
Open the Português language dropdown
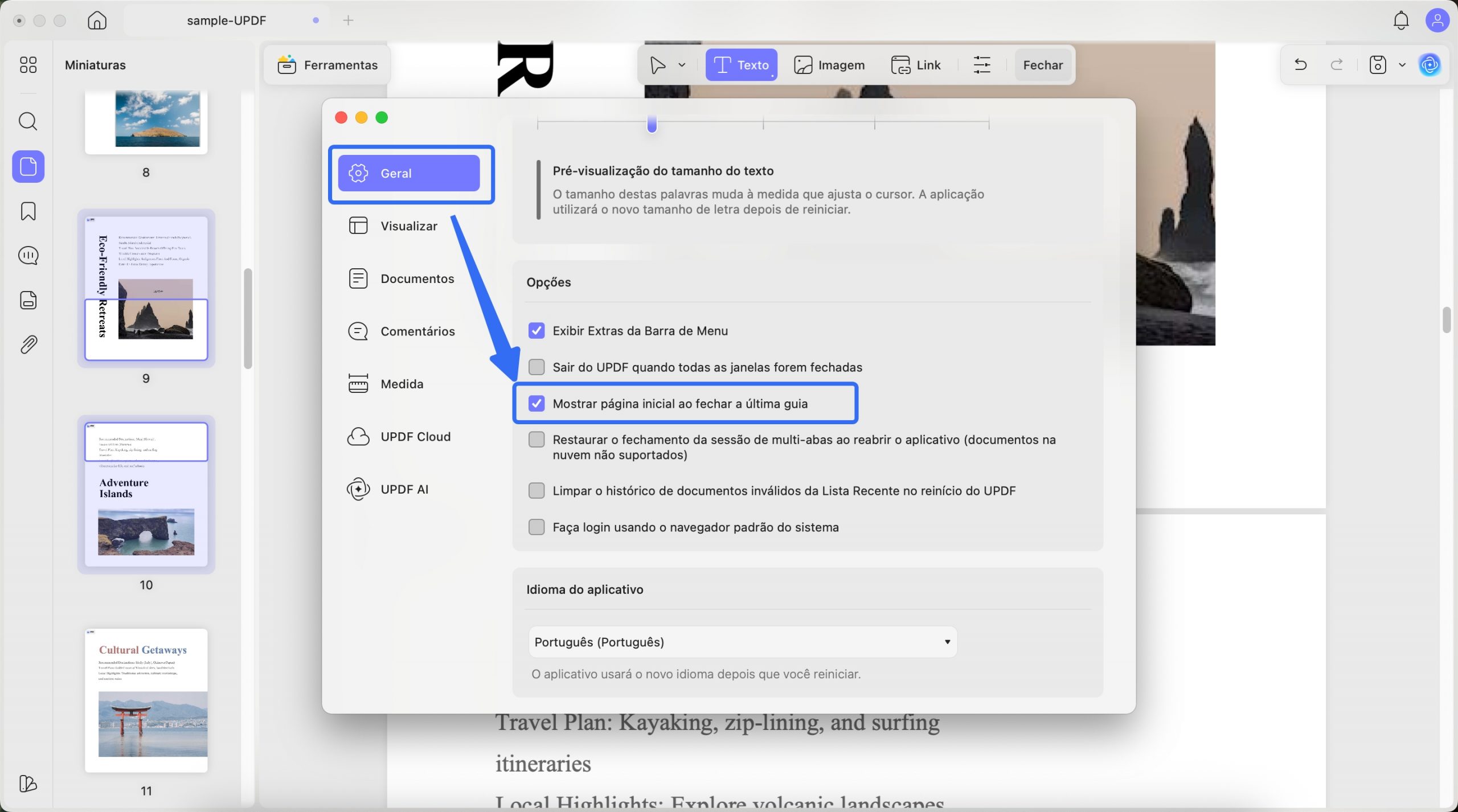point(742,642)
